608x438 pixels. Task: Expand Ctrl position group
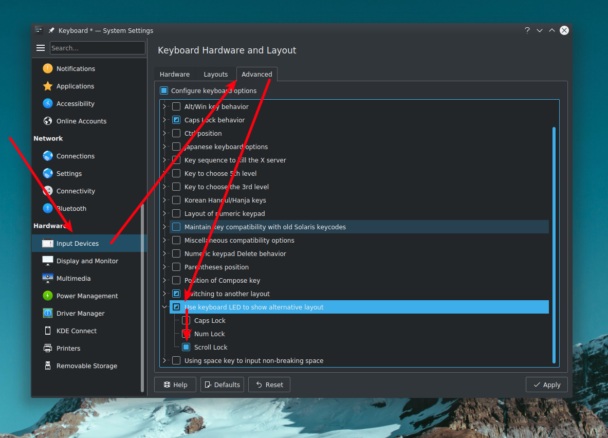point(164,133)
